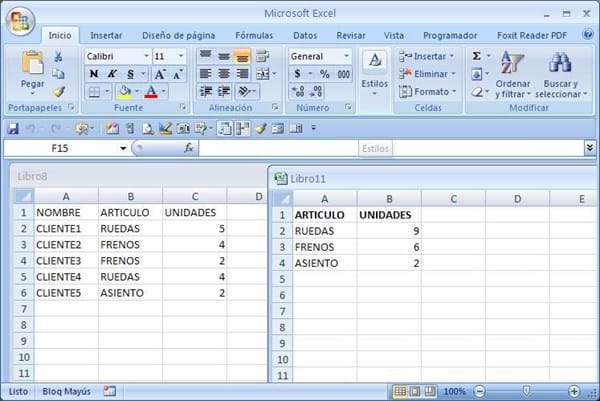Screen dimensions: 600x401
Task: Click the Format Painter brush in Portapapeles
Action: pos(59,91)
